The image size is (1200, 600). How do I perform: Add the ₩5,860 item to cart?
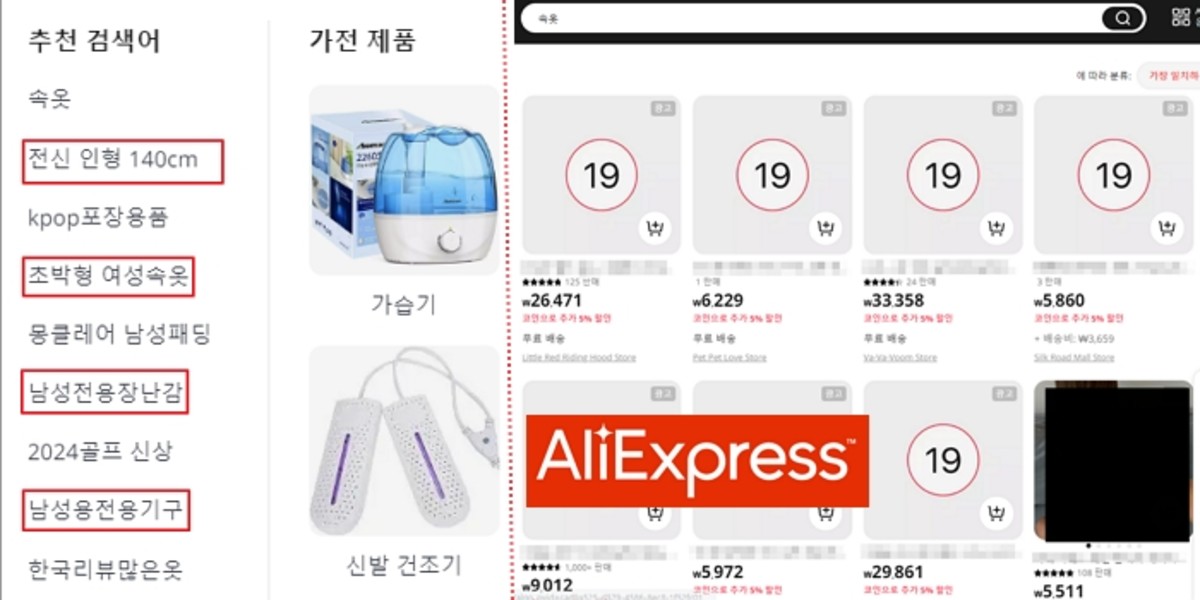[1165, 229]
